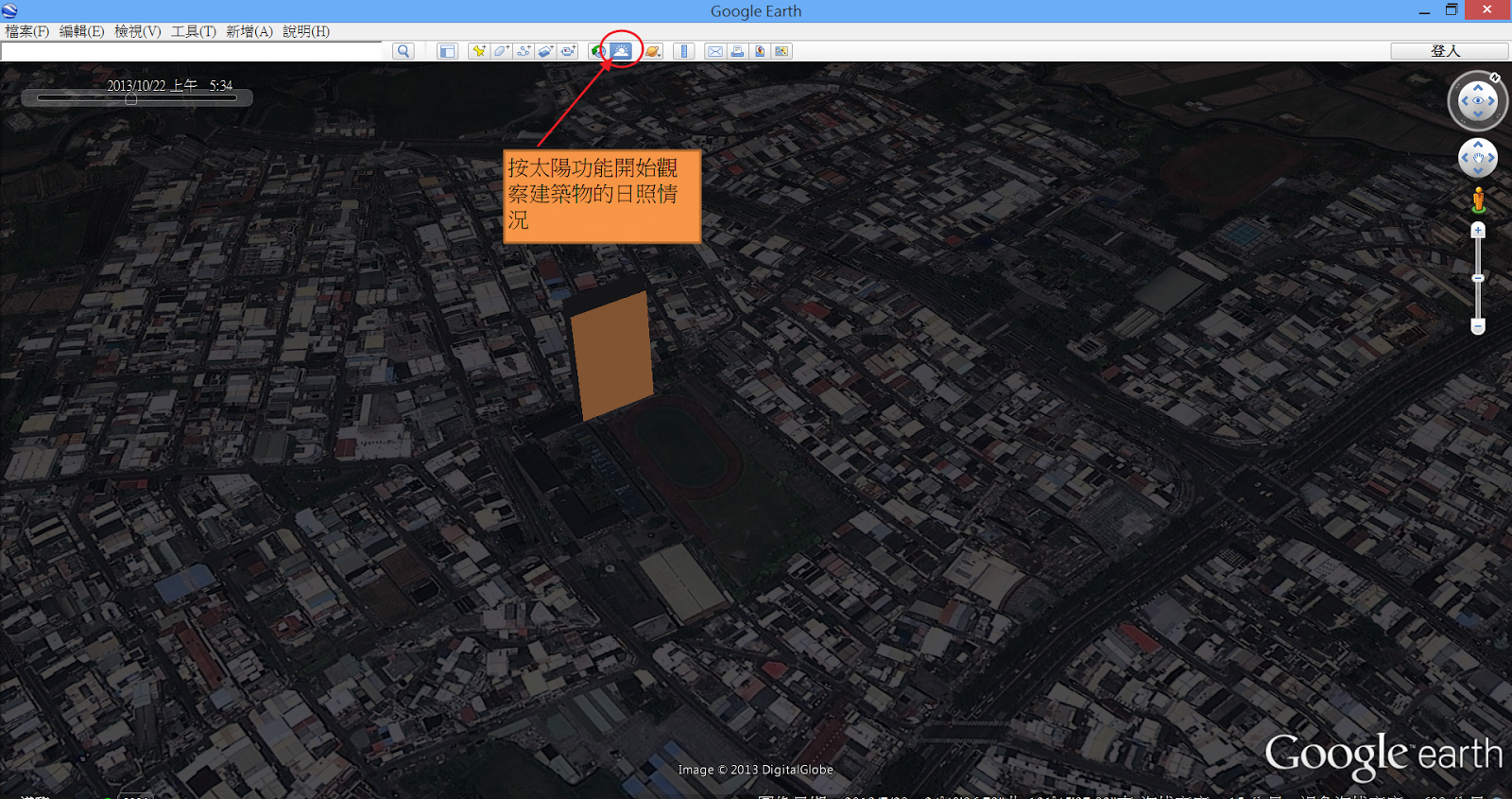Look left with the eye joystick

pos(1466,101)
